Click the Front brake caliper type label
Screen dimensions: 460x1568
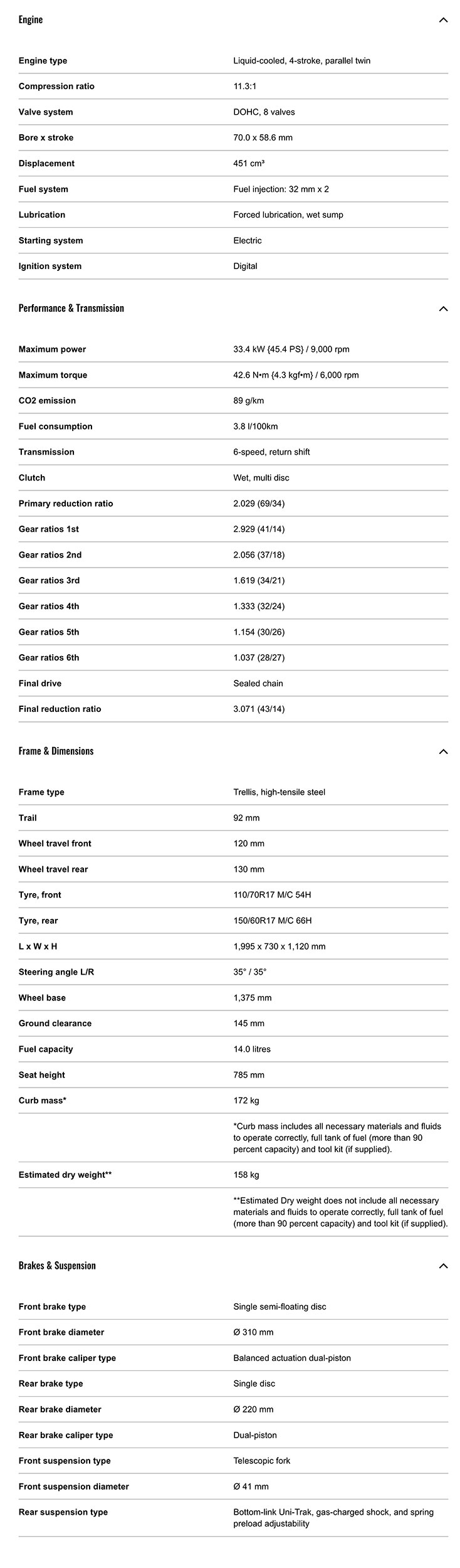pos(67,1358)
